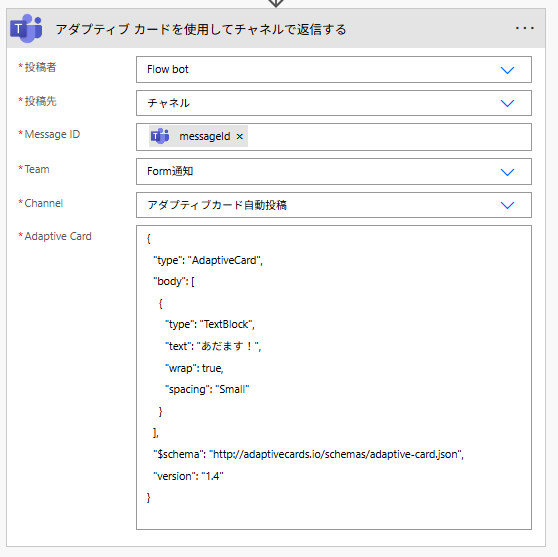Click the Form通知 team value

(x=170, y=171)
